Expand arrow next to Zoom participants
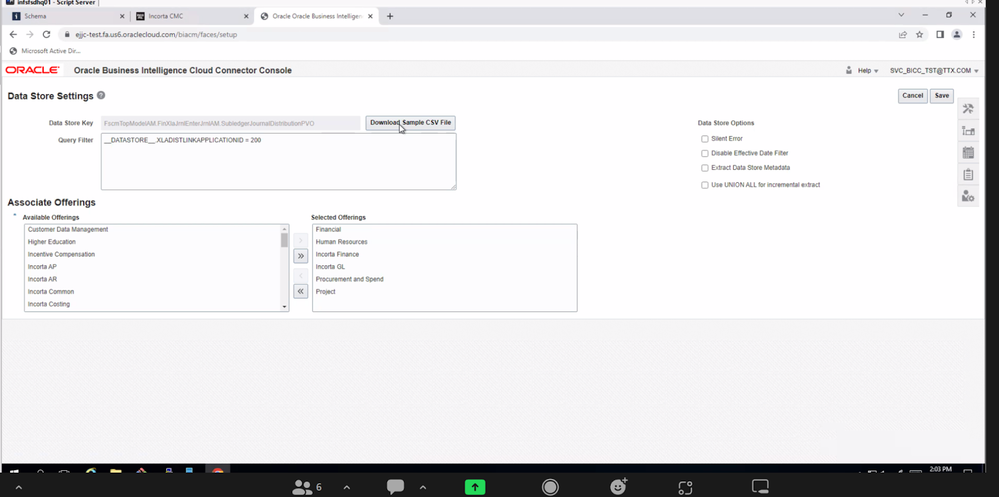This screenshot has height=497, width=999. tap(347, 487)
